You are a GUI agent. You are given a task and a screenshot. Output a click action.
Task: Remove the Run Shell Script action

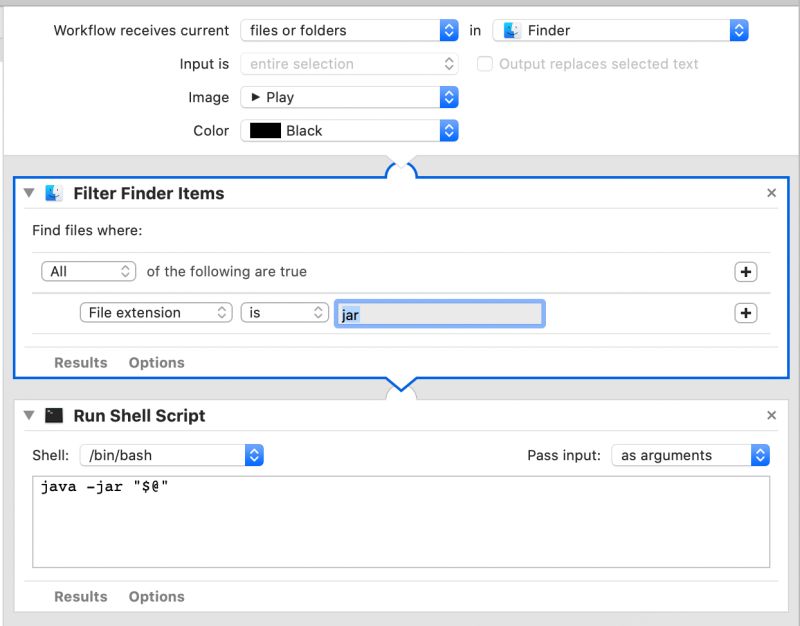[771, 415]
